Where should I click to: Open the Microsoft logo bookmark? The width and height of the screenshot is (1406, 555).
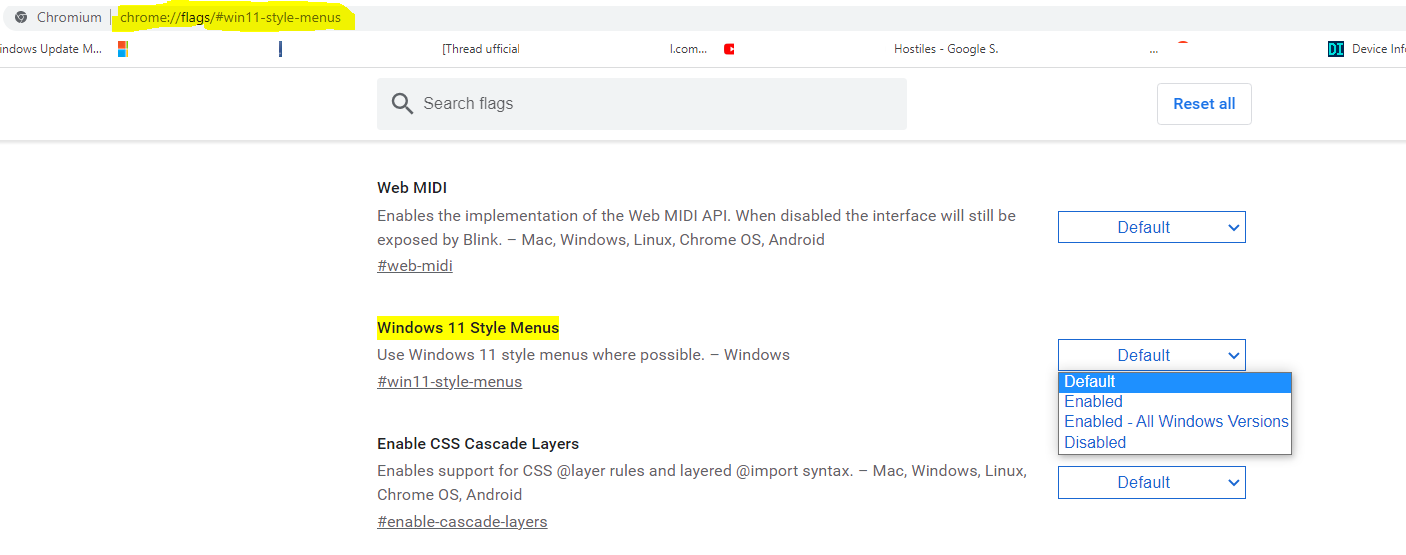123,49
